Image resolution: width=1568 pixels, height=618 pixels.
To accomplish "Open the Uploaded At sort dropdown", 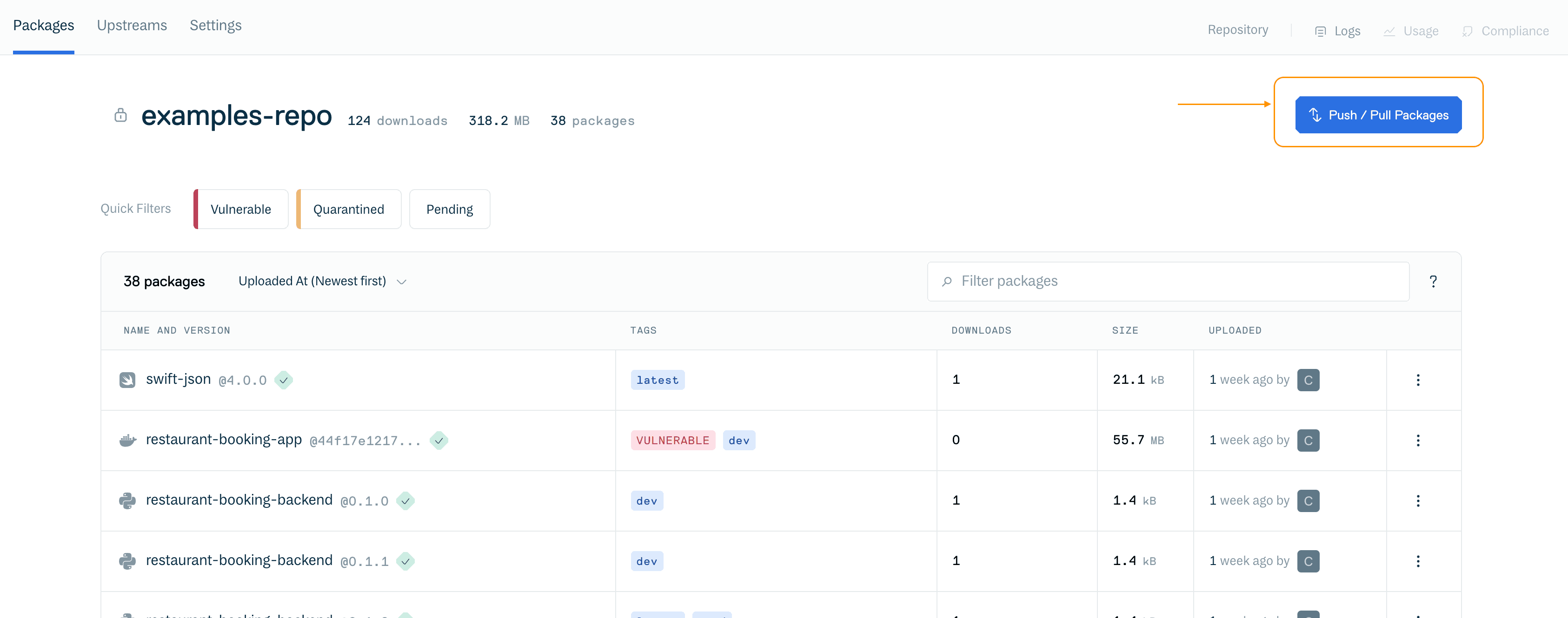I will [x=321, y=281].
